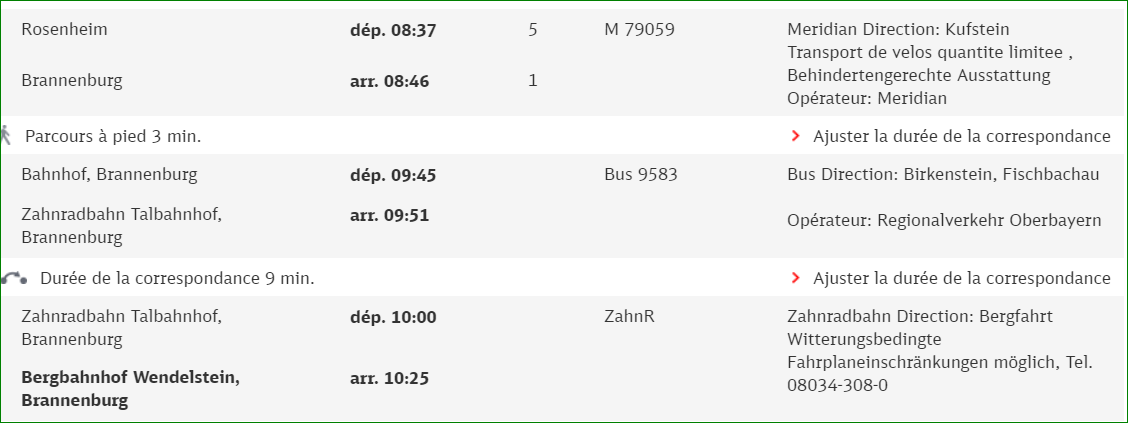Select the Rosenheim departure station
The height and width of the screenshot is (423, 1128).
coord(64,29)
